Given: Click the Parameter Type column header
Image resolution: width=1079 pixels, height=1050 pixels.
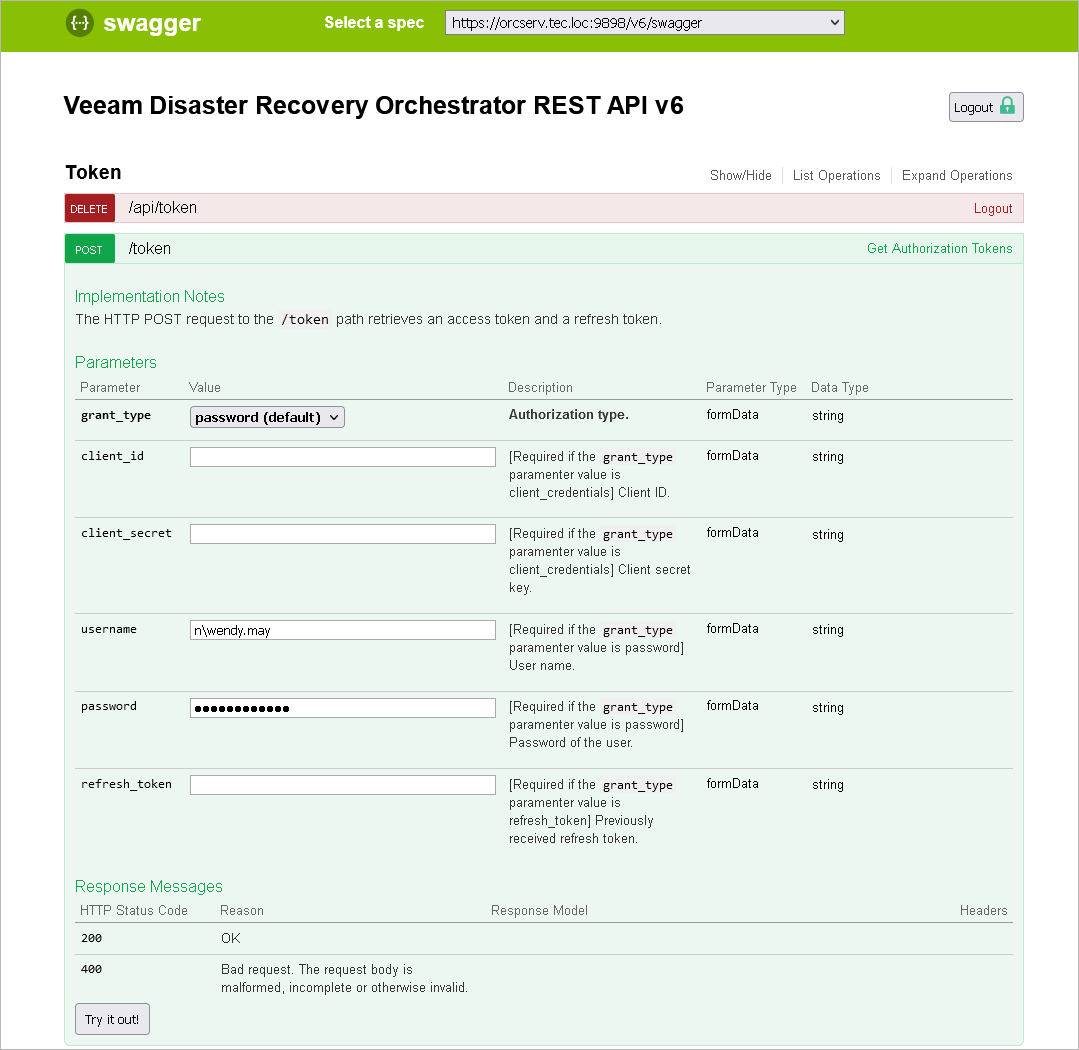Looking at the screenshot, I should pos(751,387).
